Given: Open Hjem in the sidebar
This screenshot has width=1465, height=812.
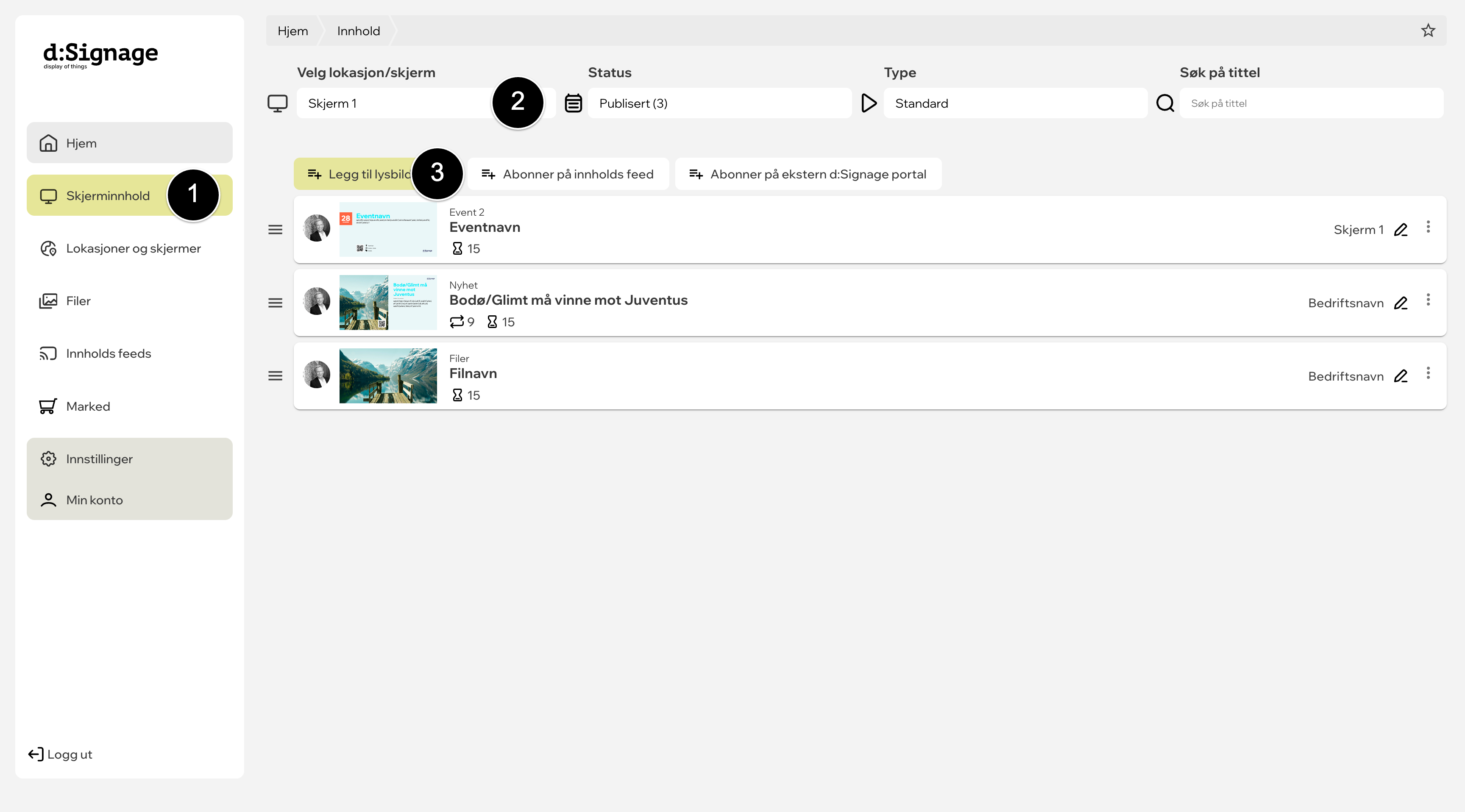Looking at the screenshot, I should click(130, 143).
